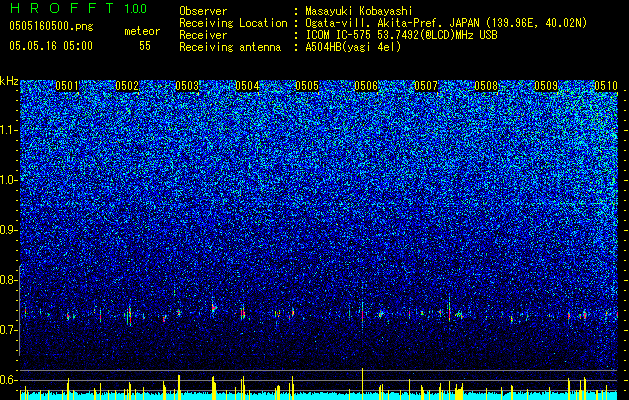Select the file name 0505160500.png

click(51, 26)
